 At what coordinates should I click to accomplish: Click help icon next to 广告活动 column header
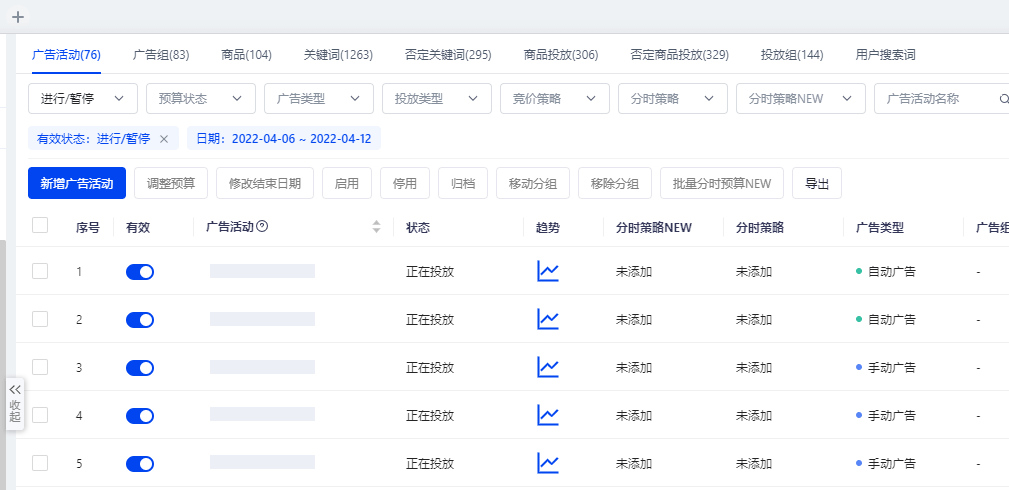[262, 227]
